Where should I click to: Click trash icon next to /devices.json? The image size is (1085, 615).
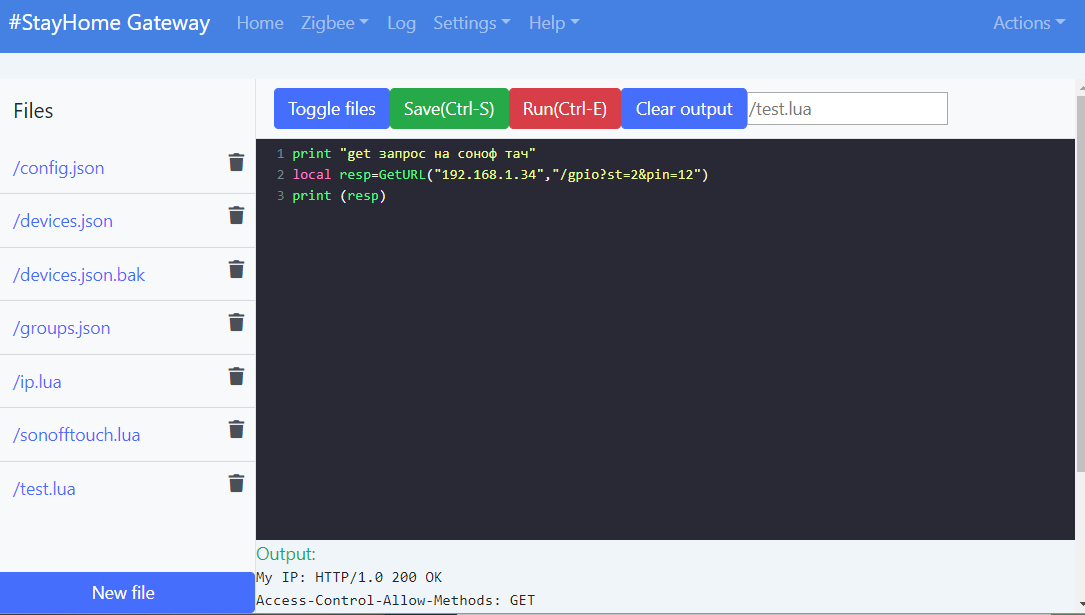[237, 215]
